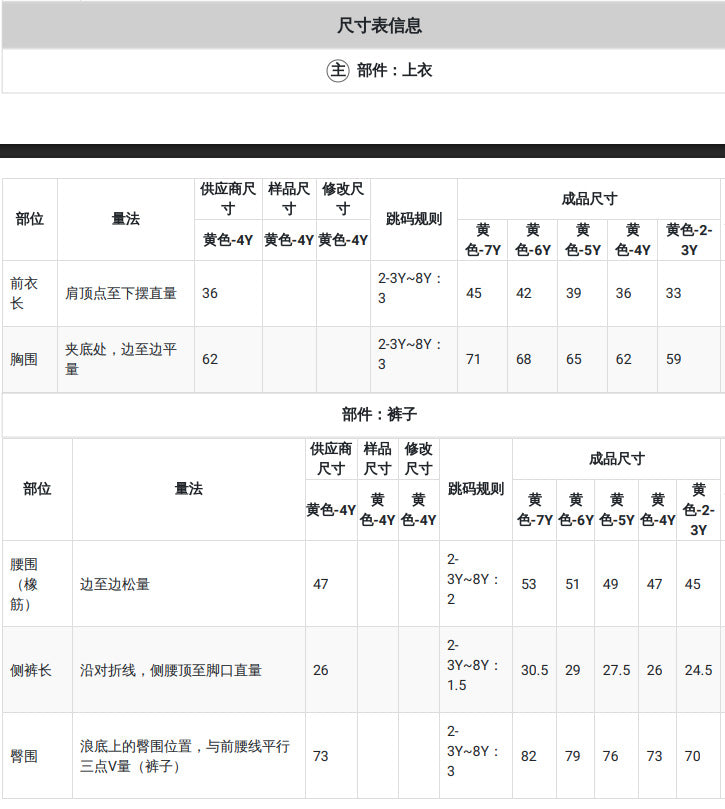Click the circled 主 icon beside 部件:上衣
725x809 pixels.
(x=338, y=70)
